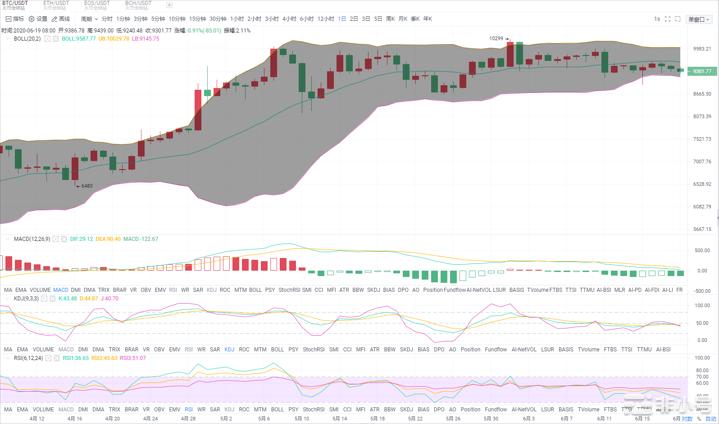Click the 1s refresh label at top right
719x424 pixels.
[657, 19]
